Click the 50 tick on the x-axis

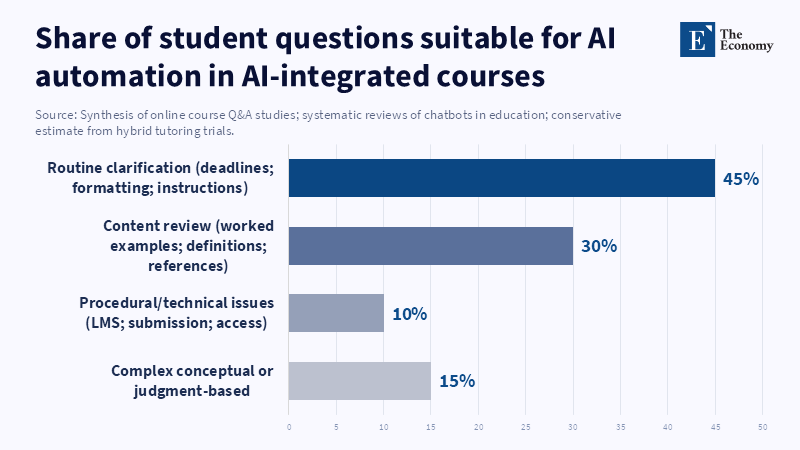coord(763,428)
